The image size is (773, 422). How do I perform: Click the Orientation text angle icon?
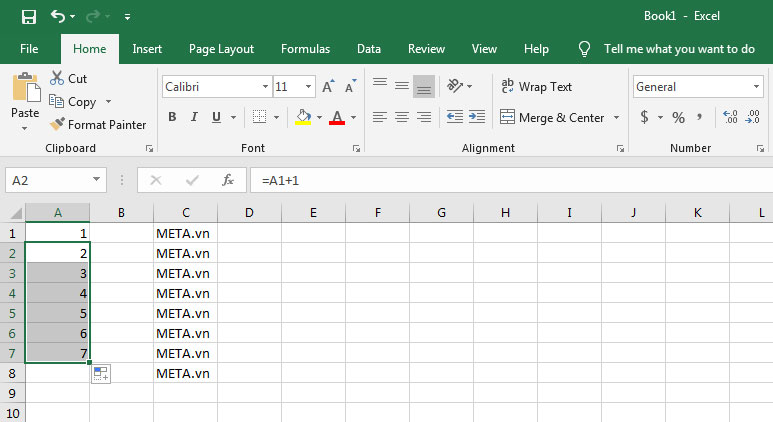point(455,86)
